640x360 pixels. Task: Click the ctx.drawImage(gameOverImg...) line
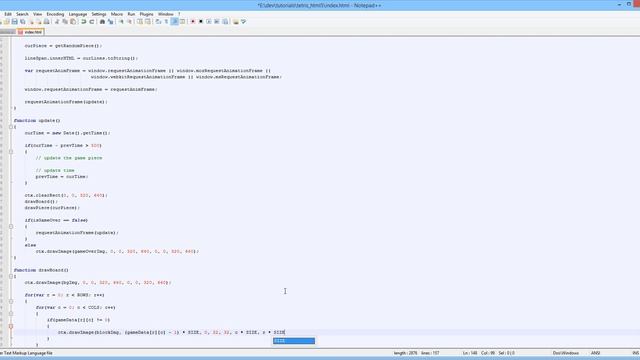(x=117, y=251)
